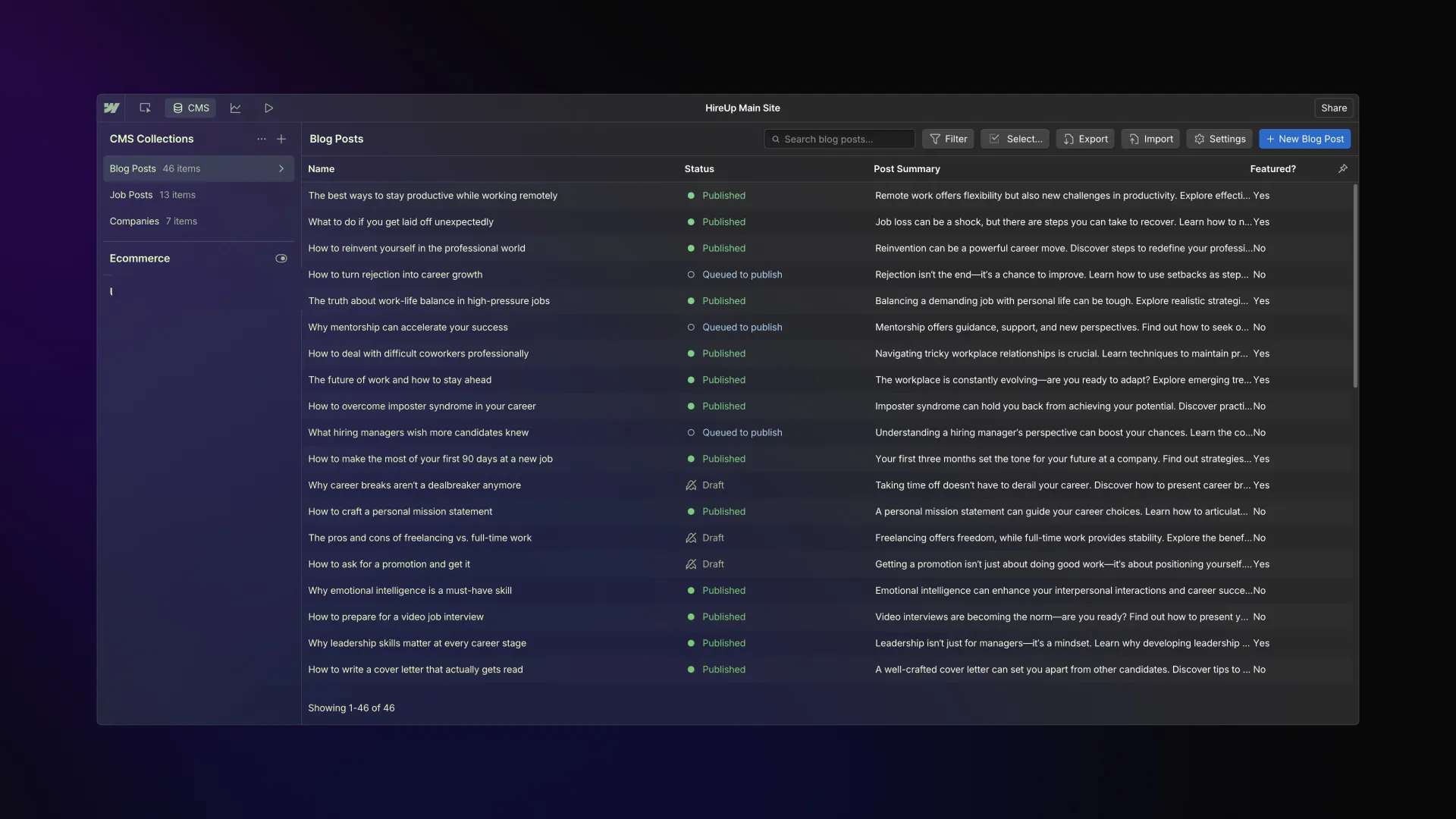Open the Designer canvas icon
Viewport: 1456px width, 819px height.
(145, 108)
